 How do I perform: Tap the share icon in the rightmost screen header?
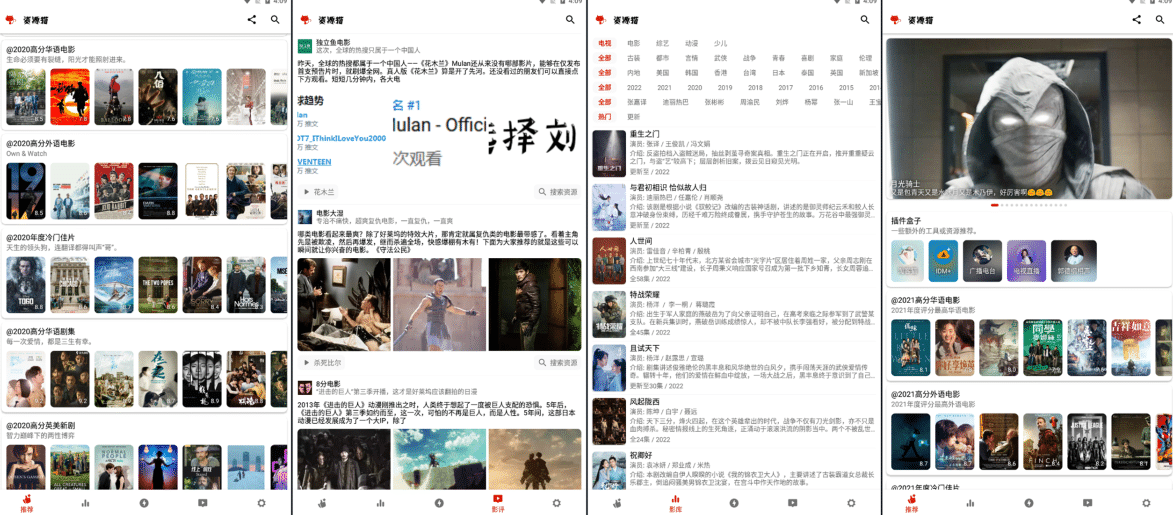tap(1136, 19)
